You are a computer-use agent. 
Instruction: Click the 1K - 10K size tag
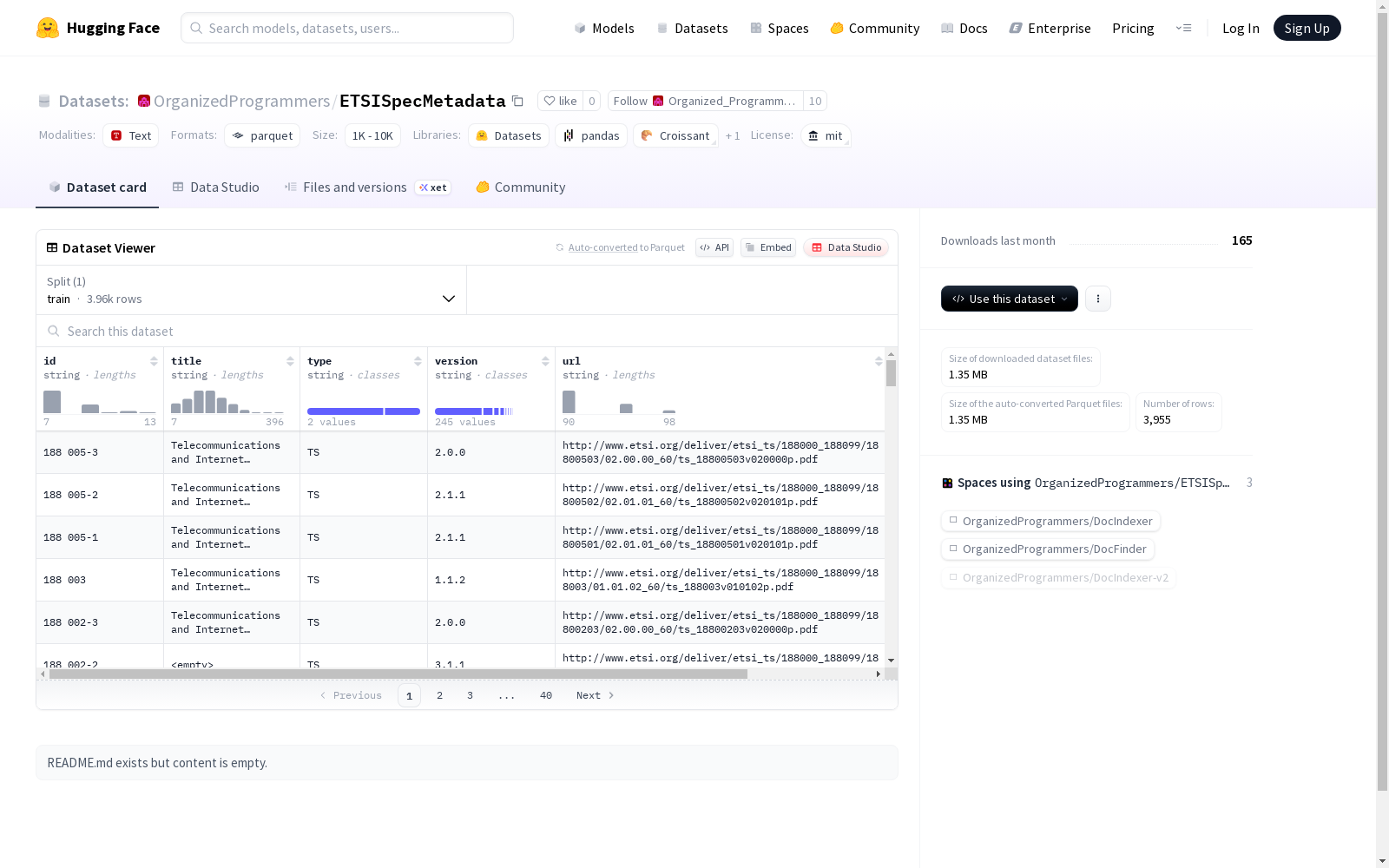pos(372,135)
